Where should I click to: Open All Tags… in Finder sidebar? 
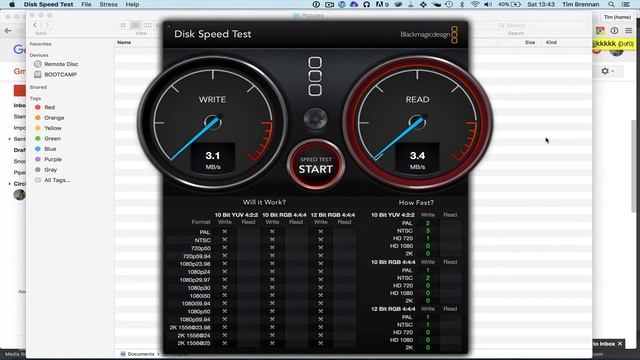point(52,180)
